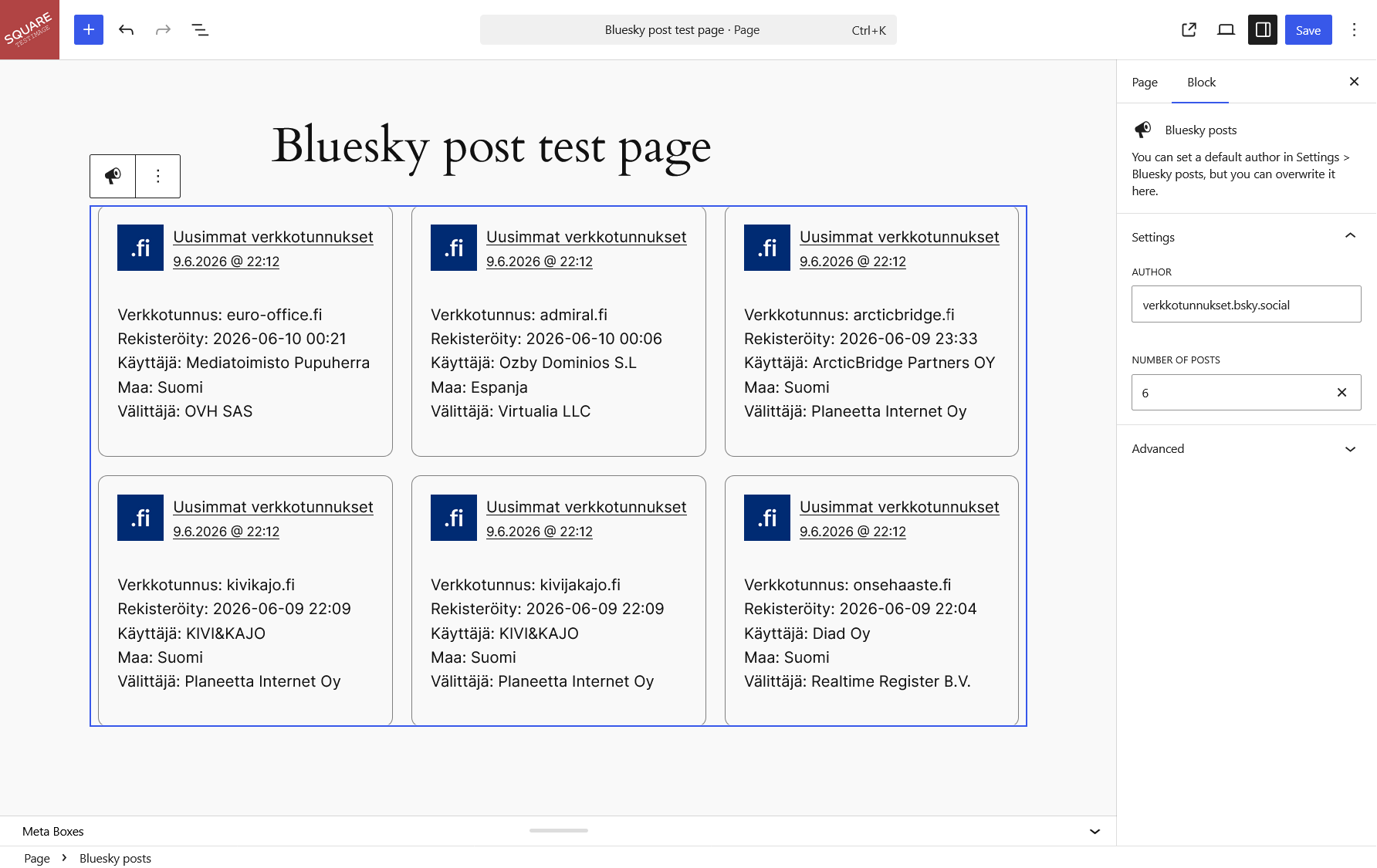This screenshot has width=1377, height=868.
Task: Open block options three-dot menu
Action: (158, 176)
